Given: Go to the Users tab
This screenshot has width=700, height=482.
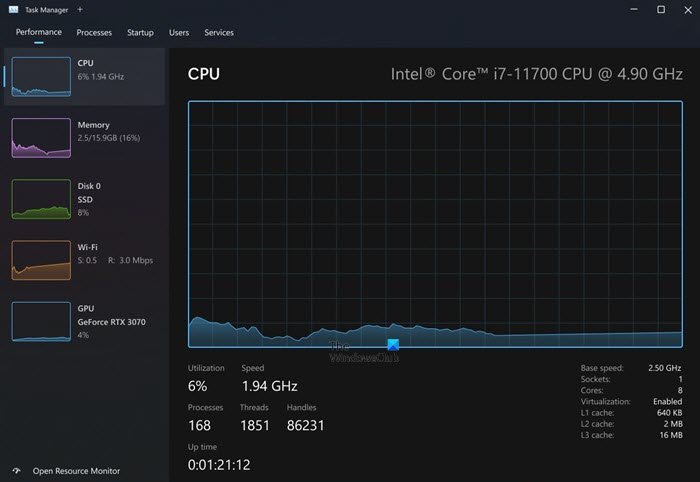Looking at the screenshot, I should 179,33.
